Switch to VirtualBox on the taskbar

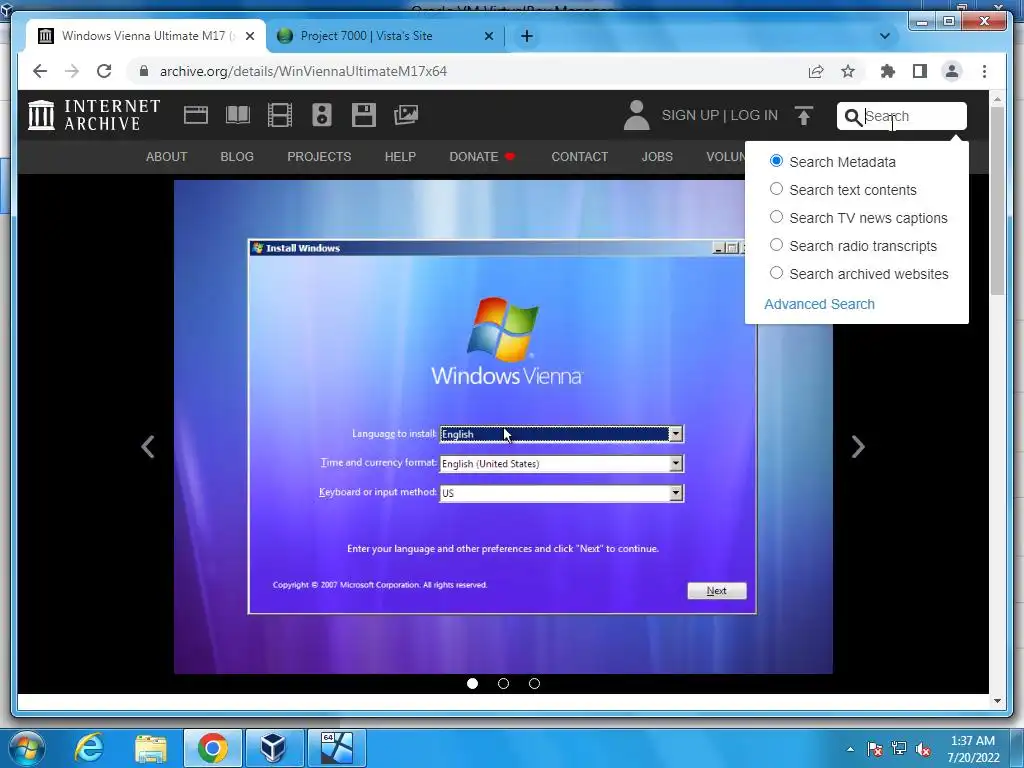[274, 748]
